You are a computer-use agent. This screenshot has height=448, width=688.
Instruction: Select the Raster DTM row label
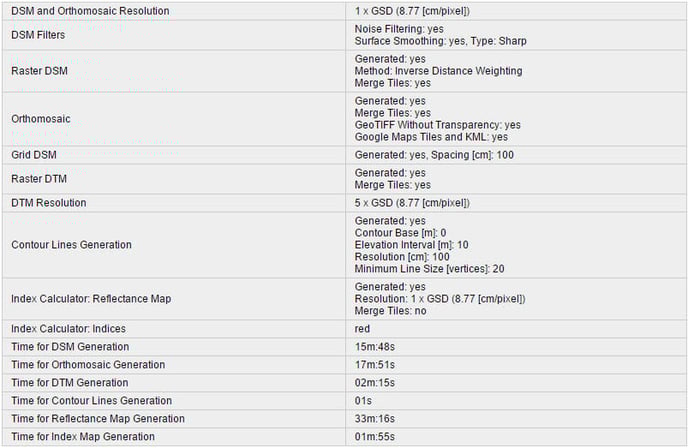click(38, 179)
